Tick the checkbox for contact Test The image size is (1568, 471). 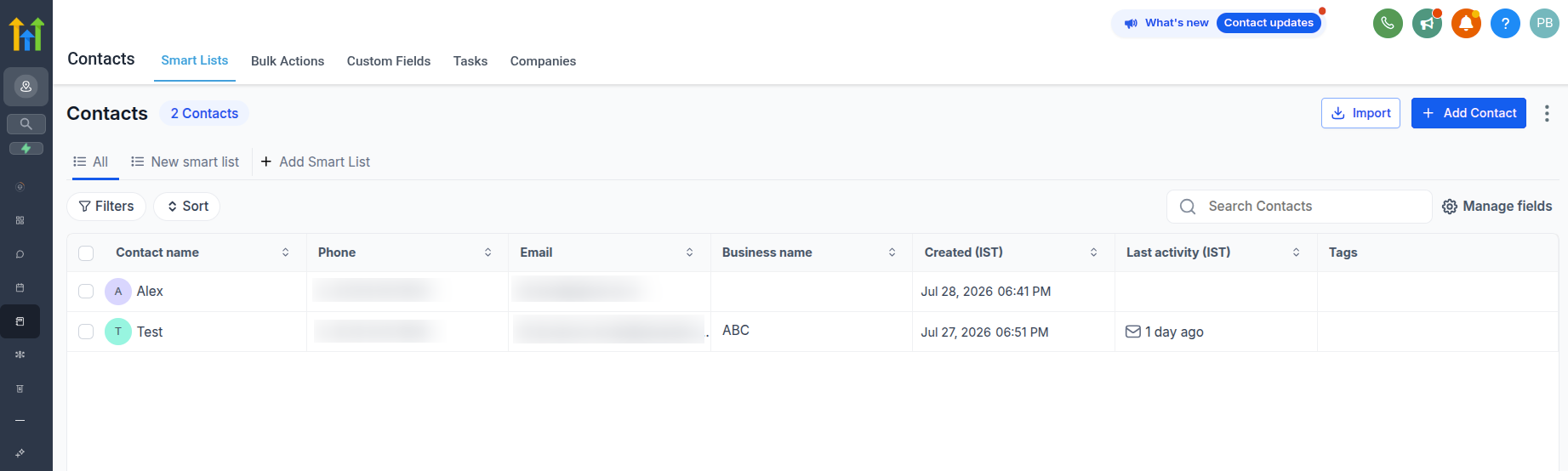pos(86,332)
